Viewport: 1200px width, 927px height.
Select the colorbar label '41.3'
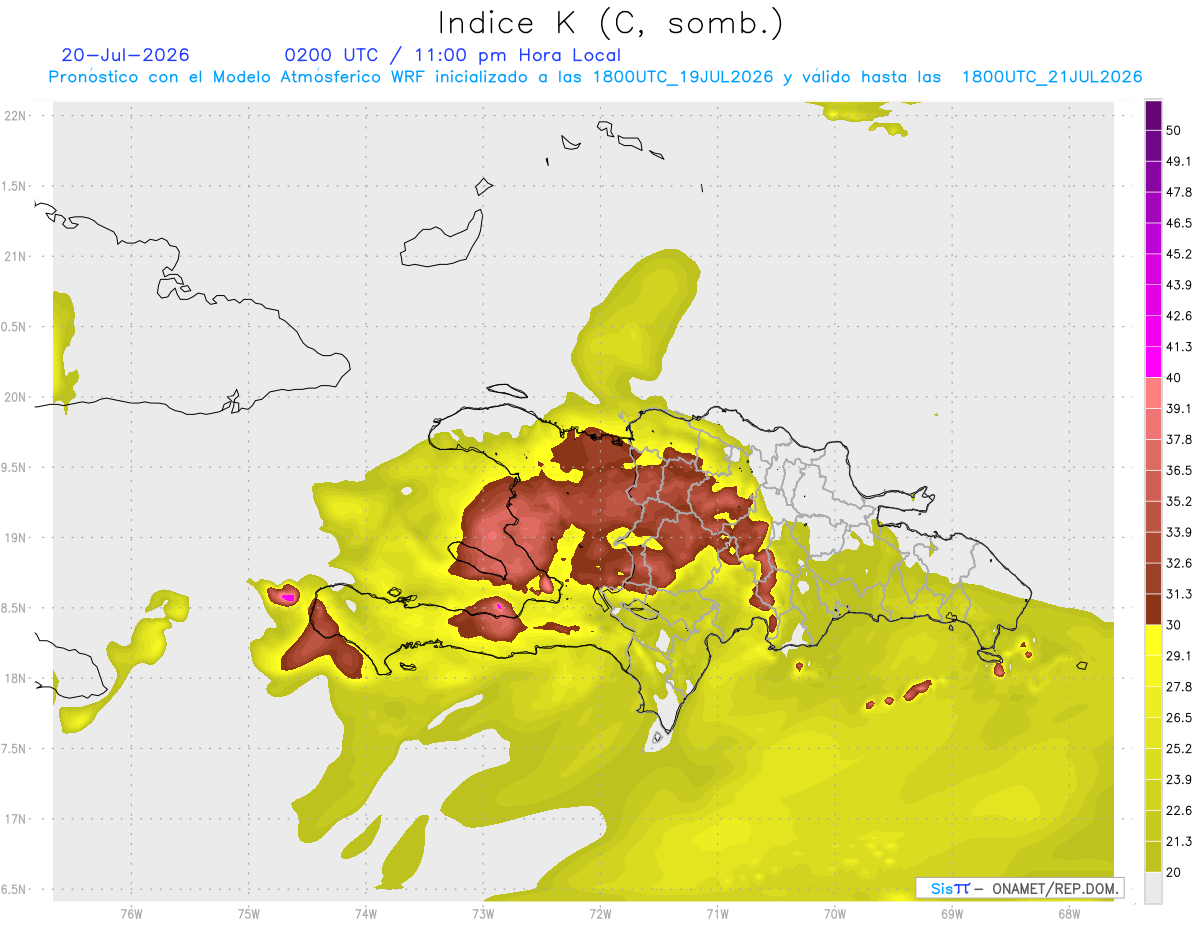tap(1178, 347)
